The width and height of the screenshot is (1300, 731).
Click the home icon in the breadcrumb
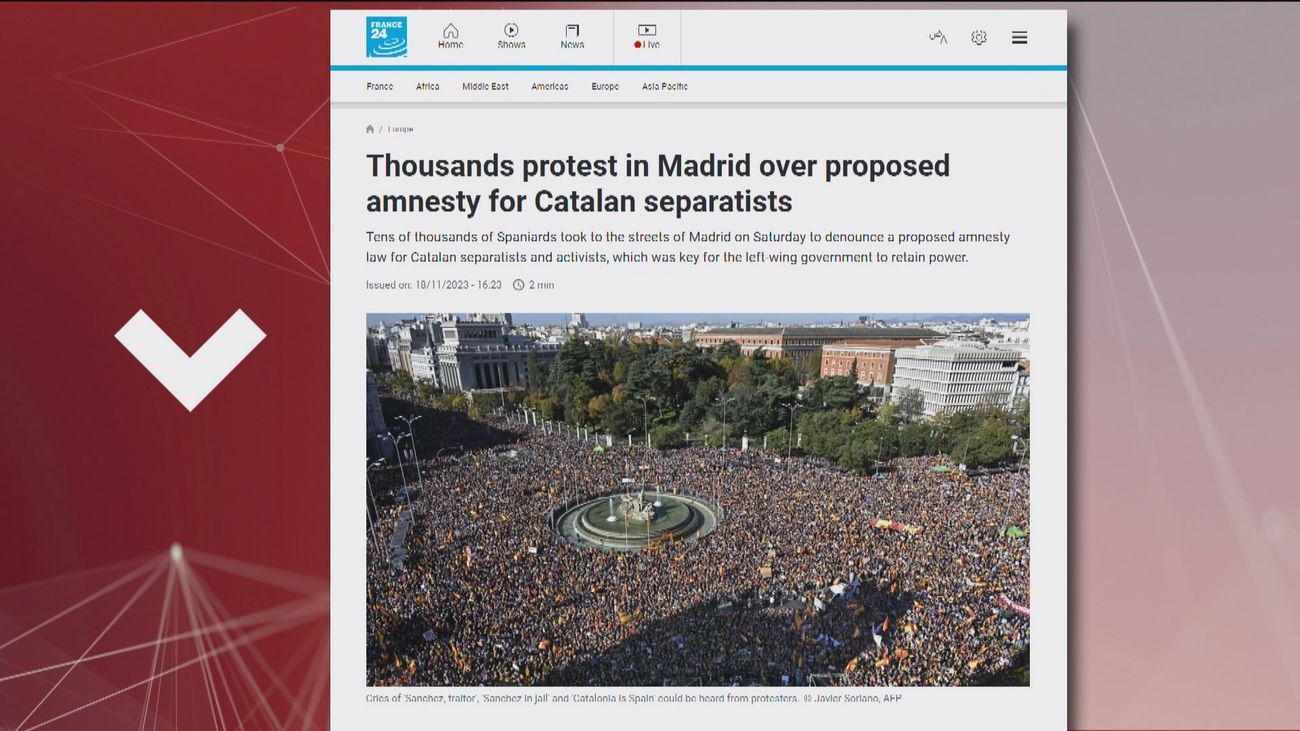point(369,128)
